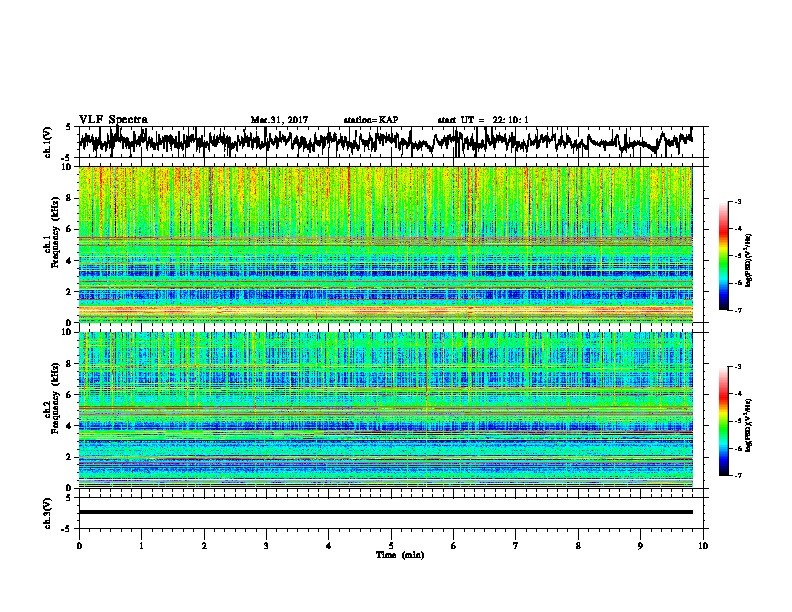
Task: Click the "-4" label on ch.1 color scale
Action: pyautogui.click(x=738, y=229)
